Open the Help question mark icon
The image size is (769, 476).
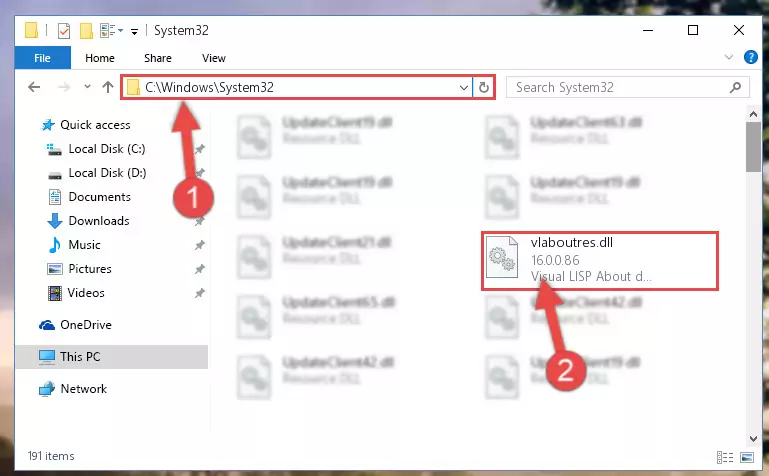pyautogui.click(x=750, y=57)
